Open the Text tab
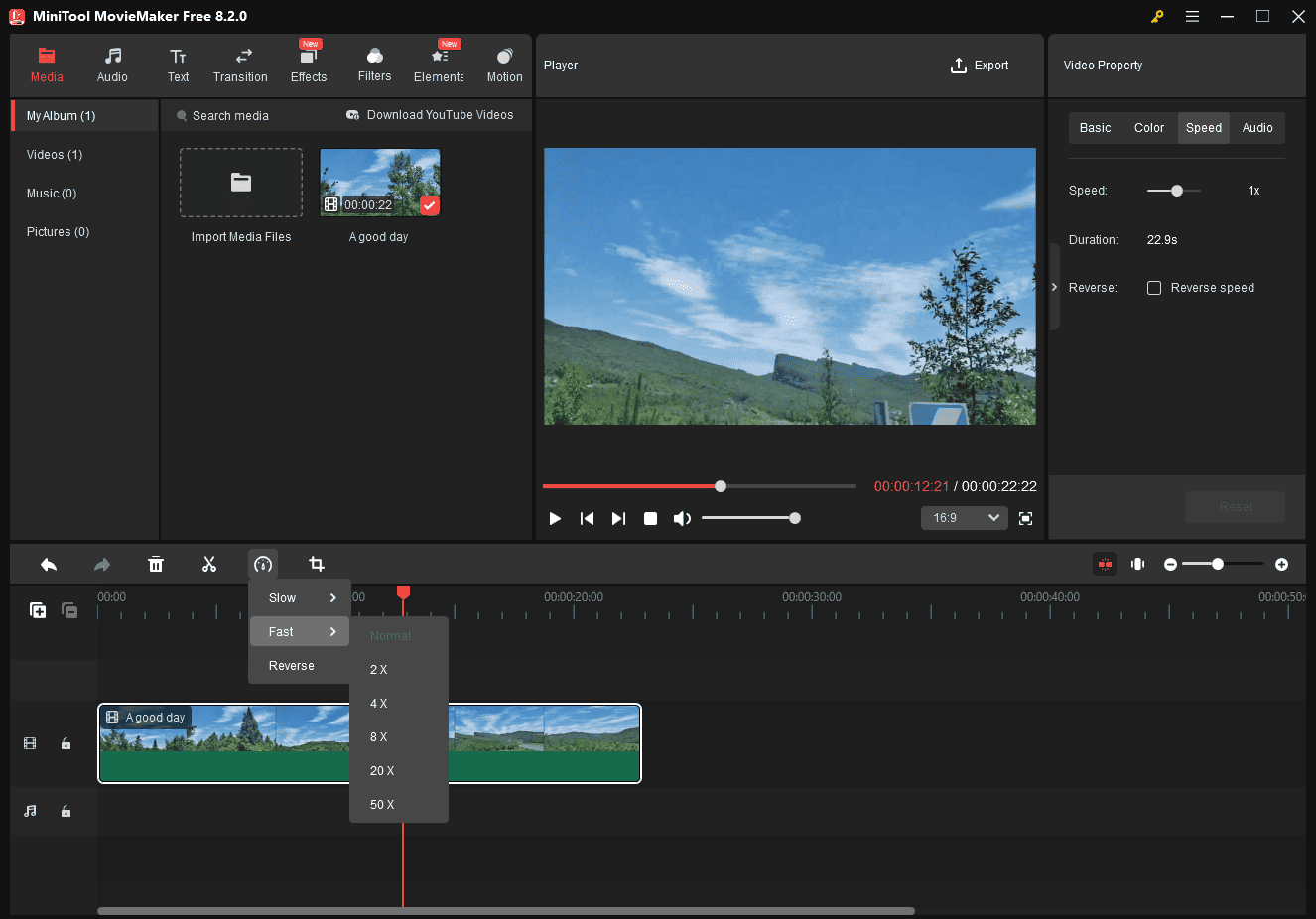This screenshot has width=1316, height=919. click(x=178, y=66)
